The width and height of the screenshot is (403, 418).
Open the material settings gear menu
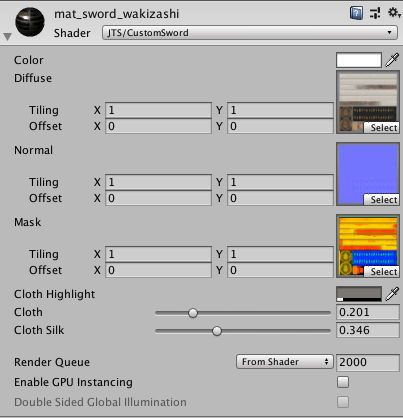click(394, 13)
